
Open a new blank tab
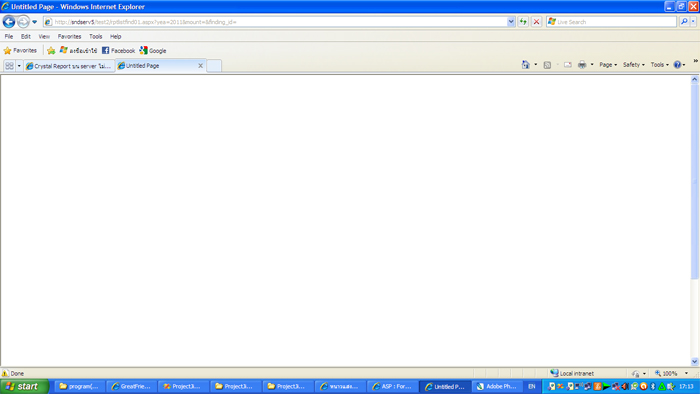(x=214, y=66)
